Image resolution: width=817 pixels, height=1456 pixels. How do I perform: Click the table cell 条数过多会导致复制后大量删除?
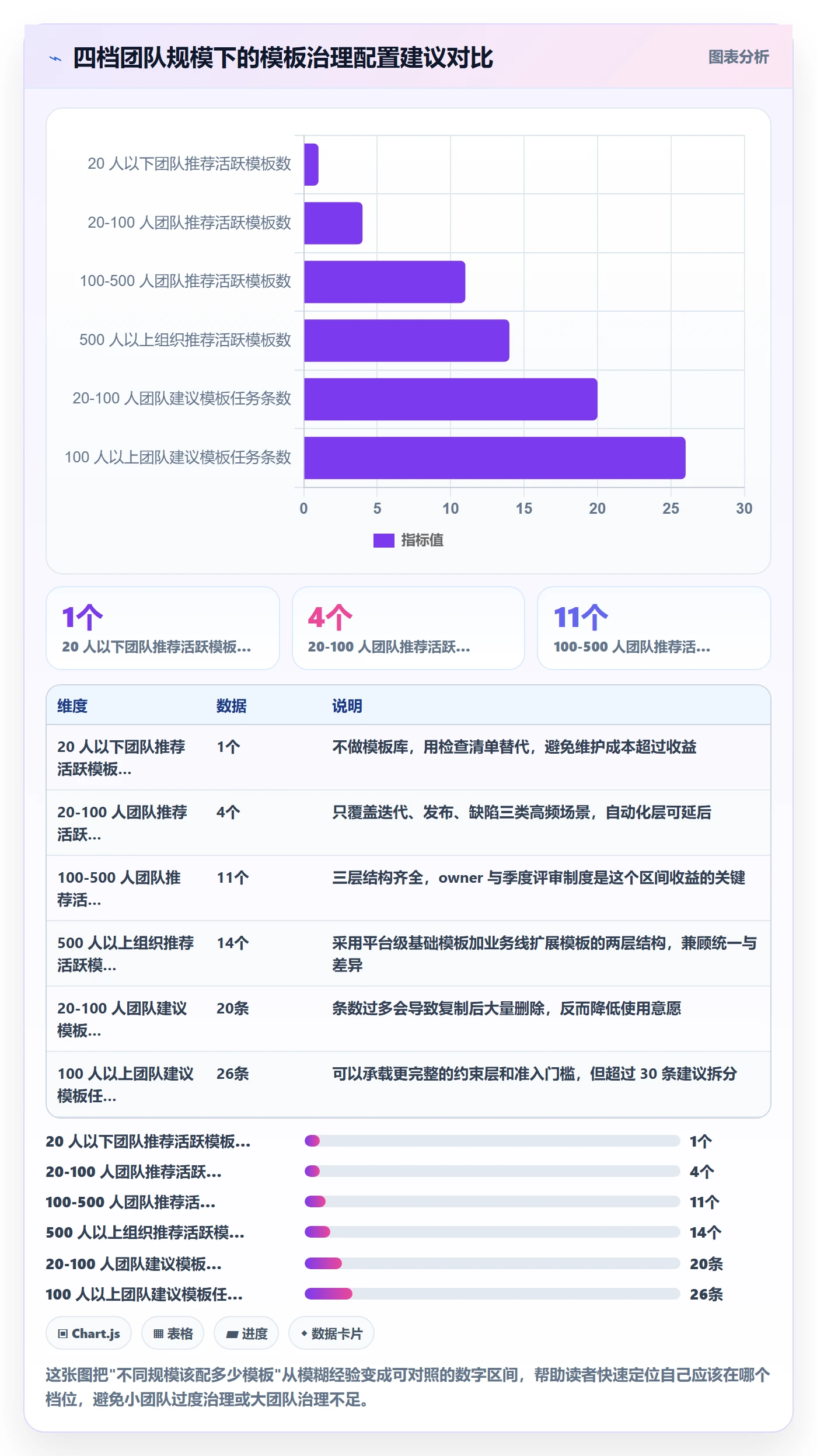coord(507,1008)
